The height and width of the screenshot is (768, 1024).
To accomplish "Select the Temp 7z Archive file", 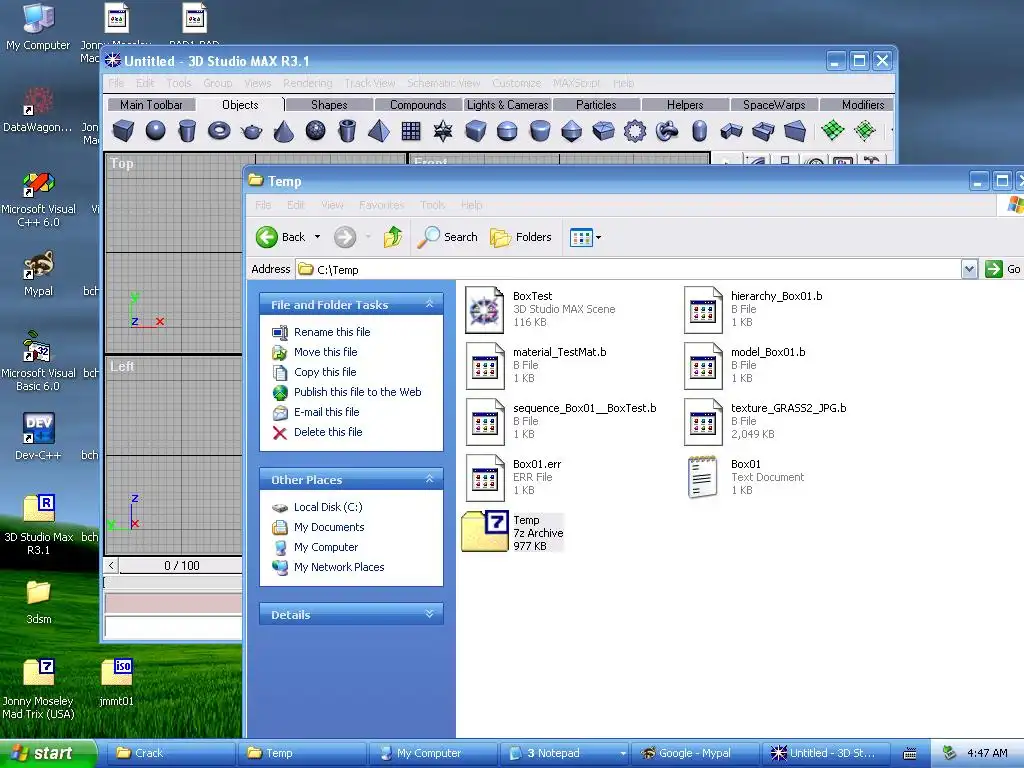I will click(513, 532).
